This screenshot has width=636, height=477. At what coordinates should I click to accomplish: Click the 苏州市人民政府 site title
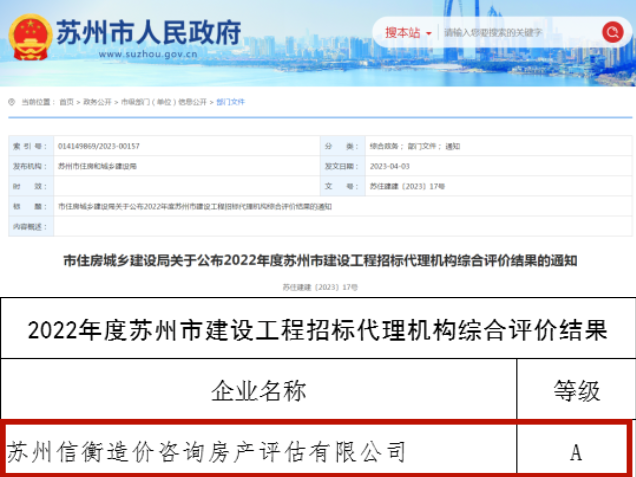pos(148,32)
